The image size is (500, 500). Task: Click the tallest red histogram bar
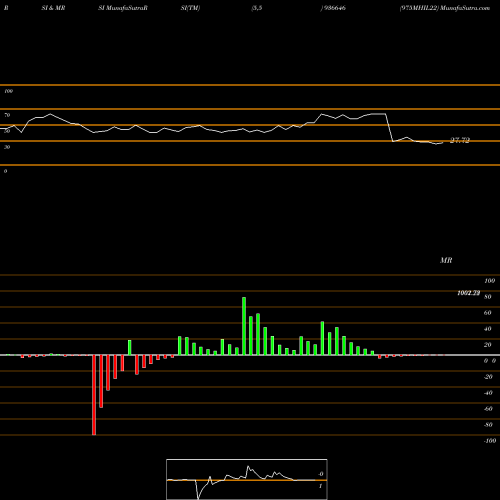(x=94, y=395)
